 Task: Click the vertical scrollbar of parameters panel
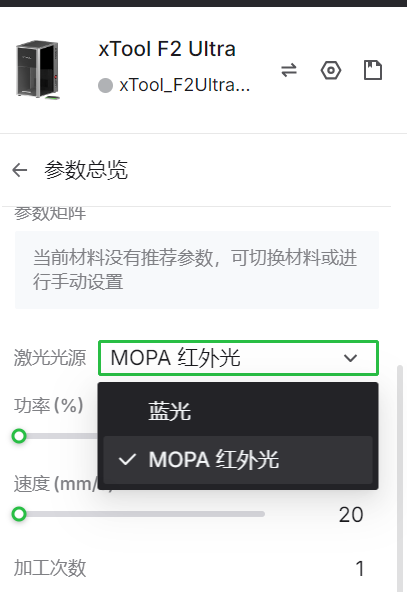pyautogui.click(x=400, y=478)
